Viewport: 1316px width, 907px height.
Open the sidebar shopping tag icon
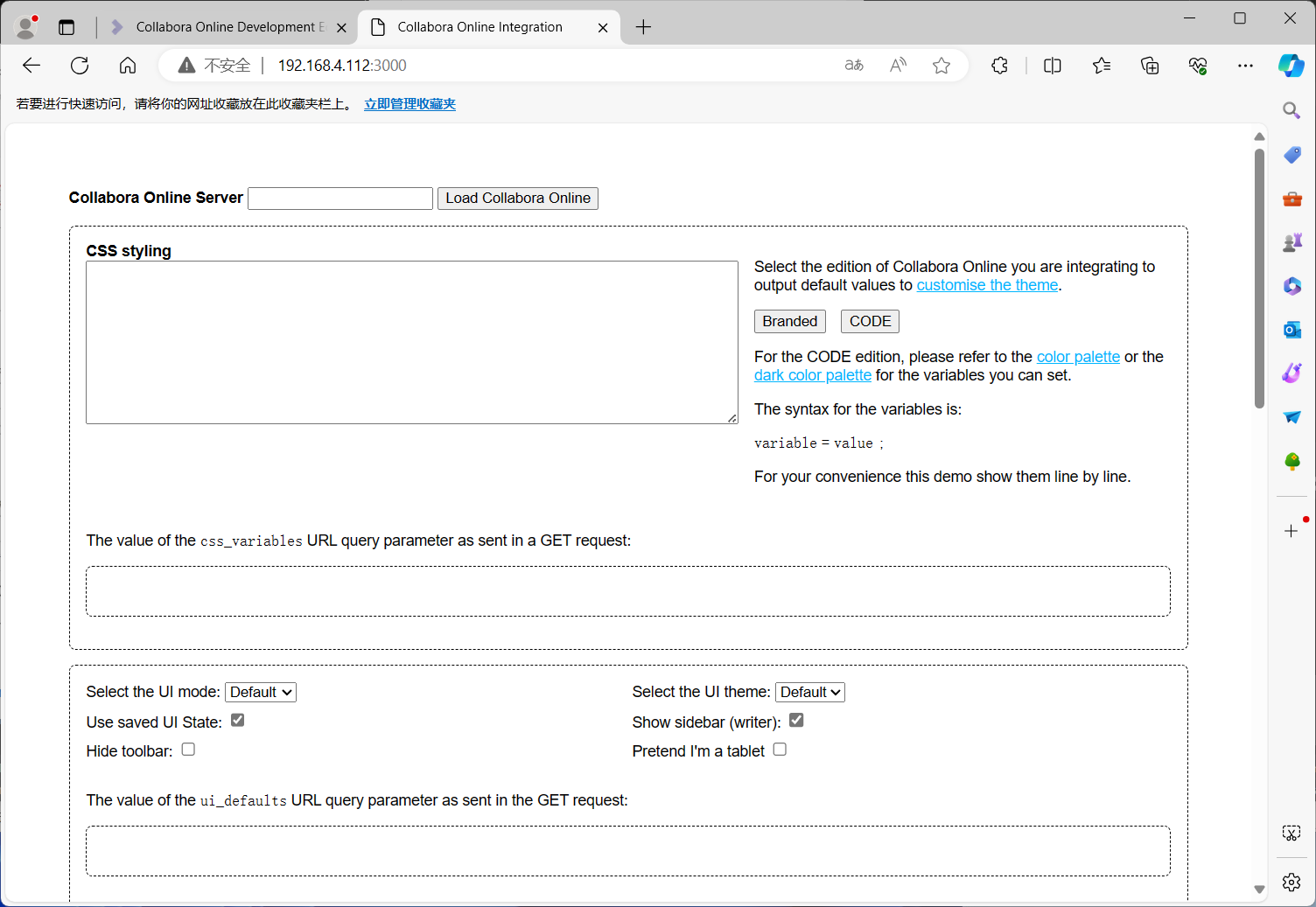(x=1291, y=155)
